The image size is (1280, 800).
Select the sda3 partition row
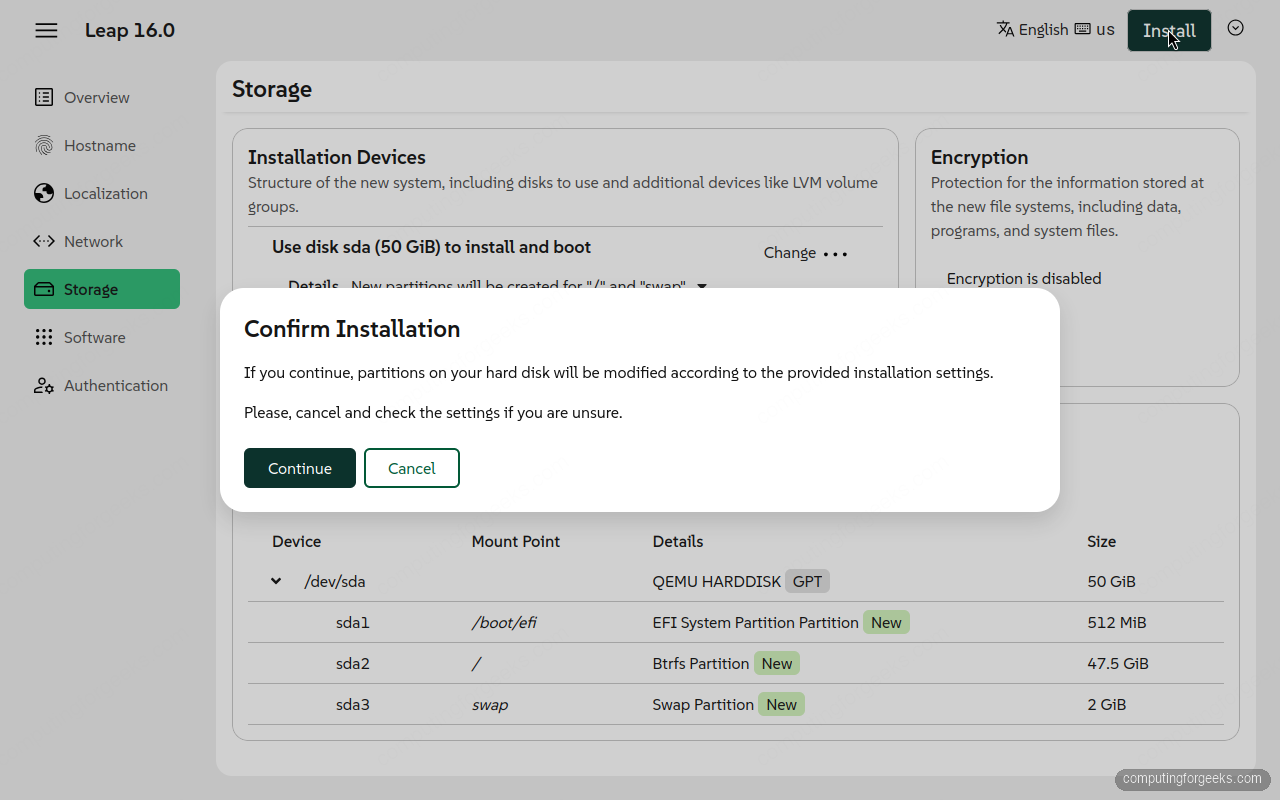[736, 704]
